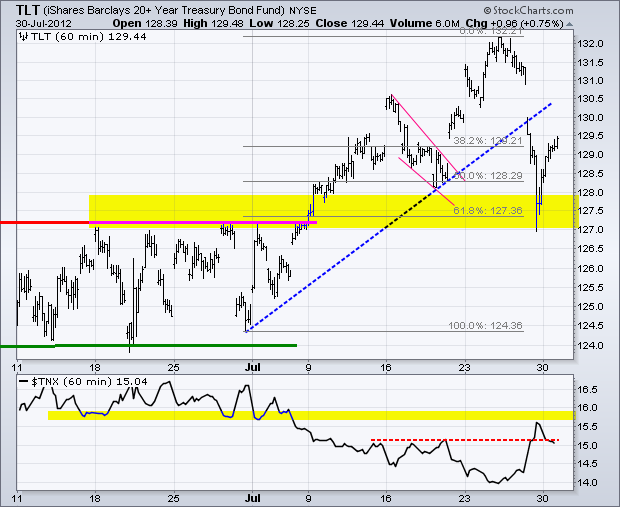Screen dimensions: 620x507
Task: Click the TLT (60 min) 129.44 legend text
Action: click(89, 37)
